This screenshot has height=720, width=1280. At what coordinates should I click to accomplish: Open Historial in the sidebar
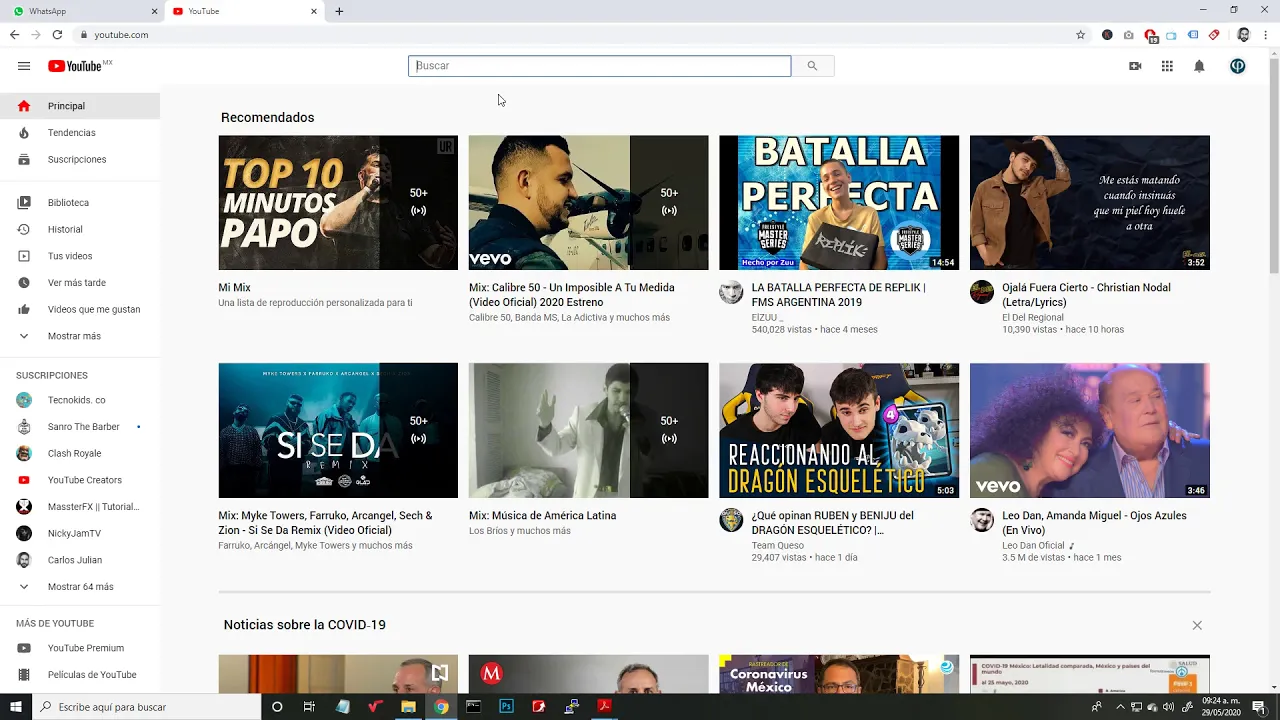(80, 230)
